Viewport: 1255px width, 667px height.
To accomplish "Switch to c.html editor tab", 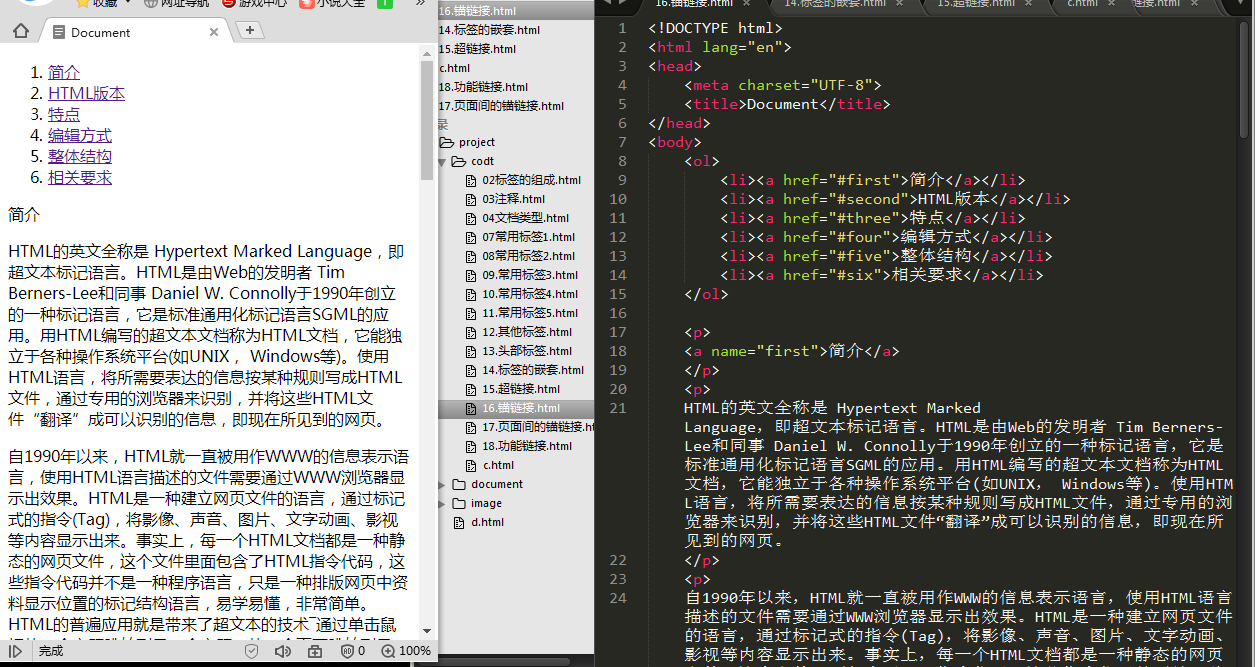I will click(x=1083, y=4).
